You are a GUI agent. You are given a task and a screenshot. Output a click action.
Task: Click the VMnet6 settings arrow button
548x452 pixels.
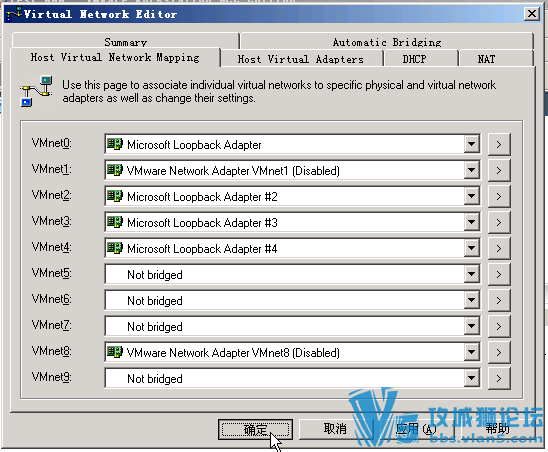(499, 300)
